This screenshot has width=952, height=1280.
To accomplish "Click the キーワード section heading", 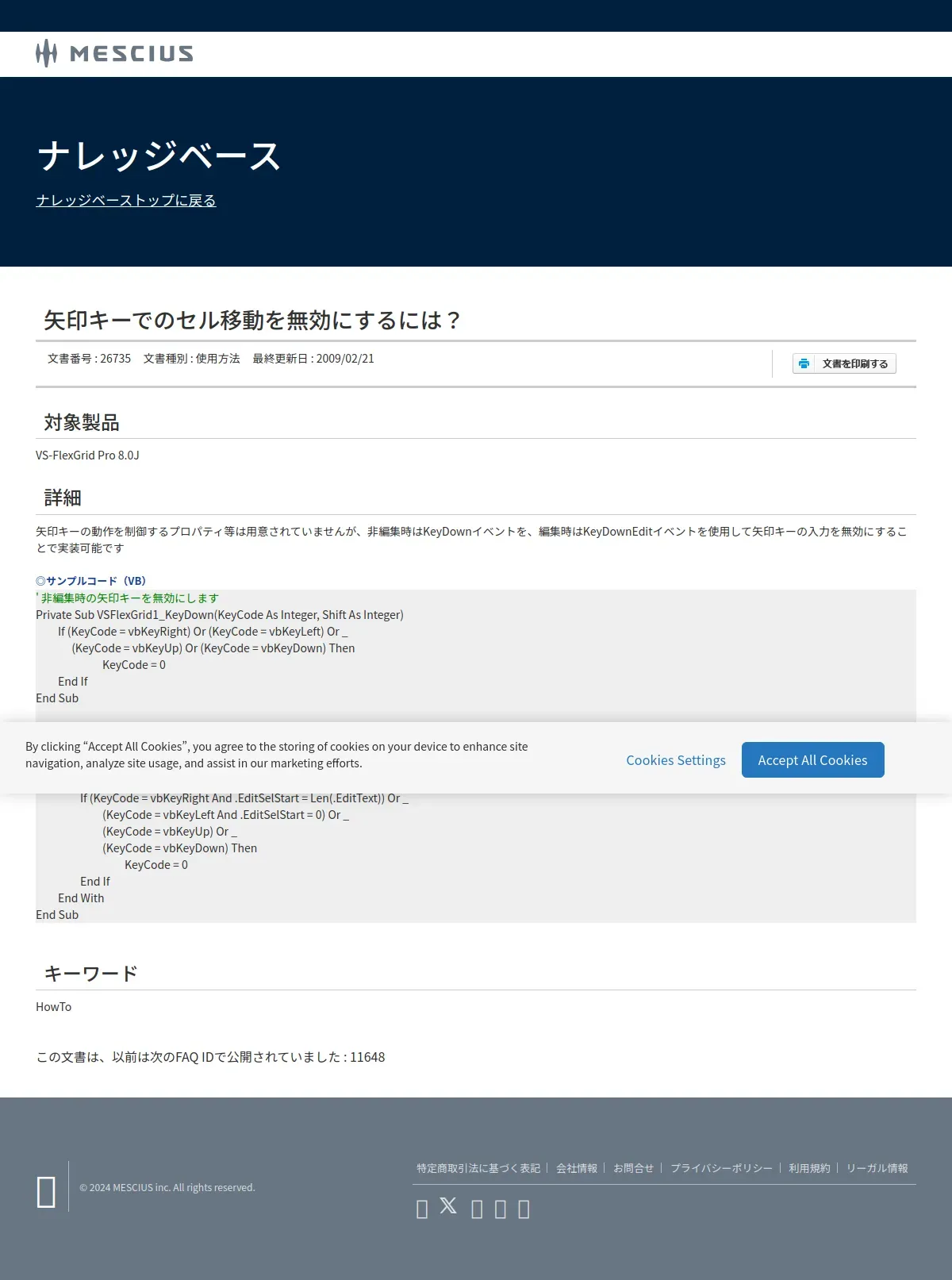I will (91, 973).
